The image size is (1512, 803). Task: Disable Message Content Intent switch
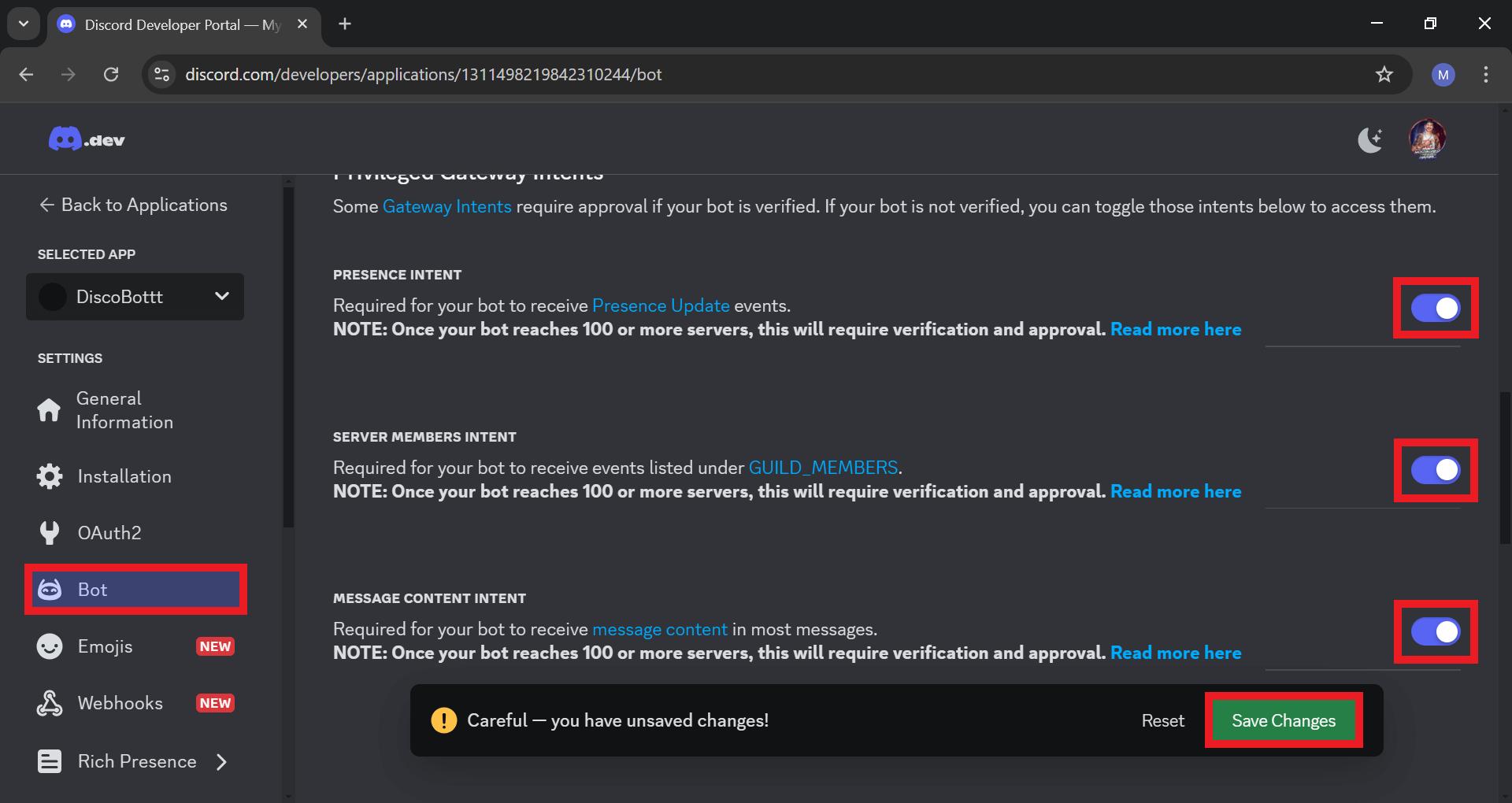1435,631
